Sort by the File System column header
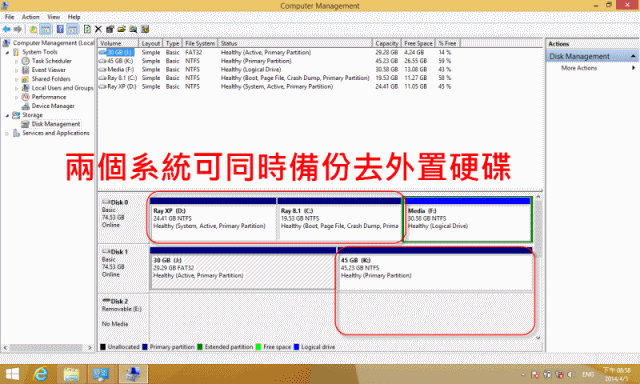The image size is (640, 384). pyautogui.click(x=200, y=43)
